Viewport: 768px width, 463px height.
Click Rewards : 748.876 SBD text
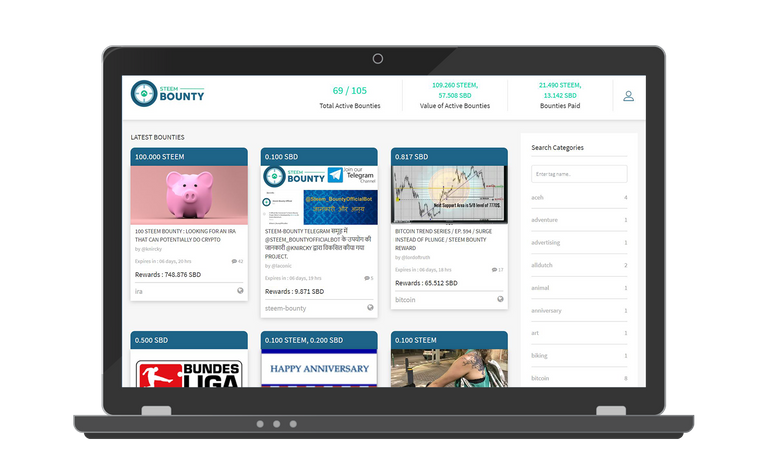click(168, 275)
